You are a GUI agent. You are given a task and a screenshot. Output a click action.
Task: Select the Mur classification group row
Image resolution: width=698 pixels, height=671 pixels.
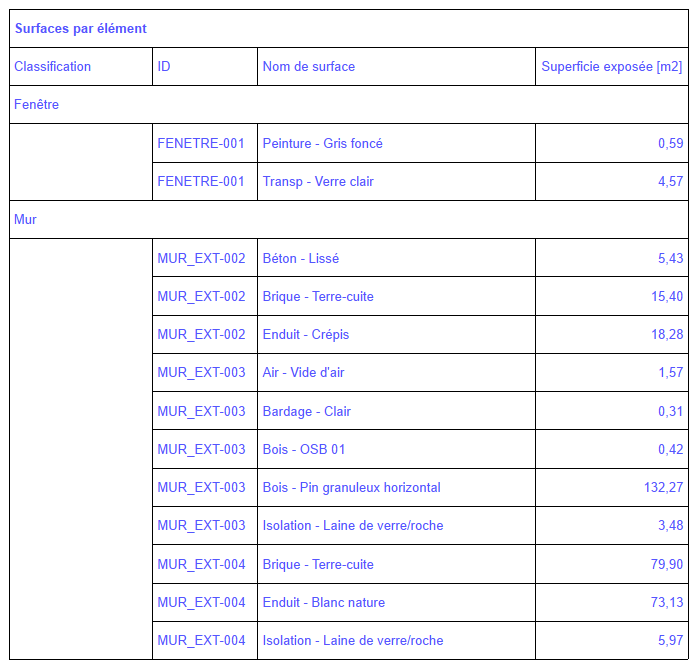[26, 220]
